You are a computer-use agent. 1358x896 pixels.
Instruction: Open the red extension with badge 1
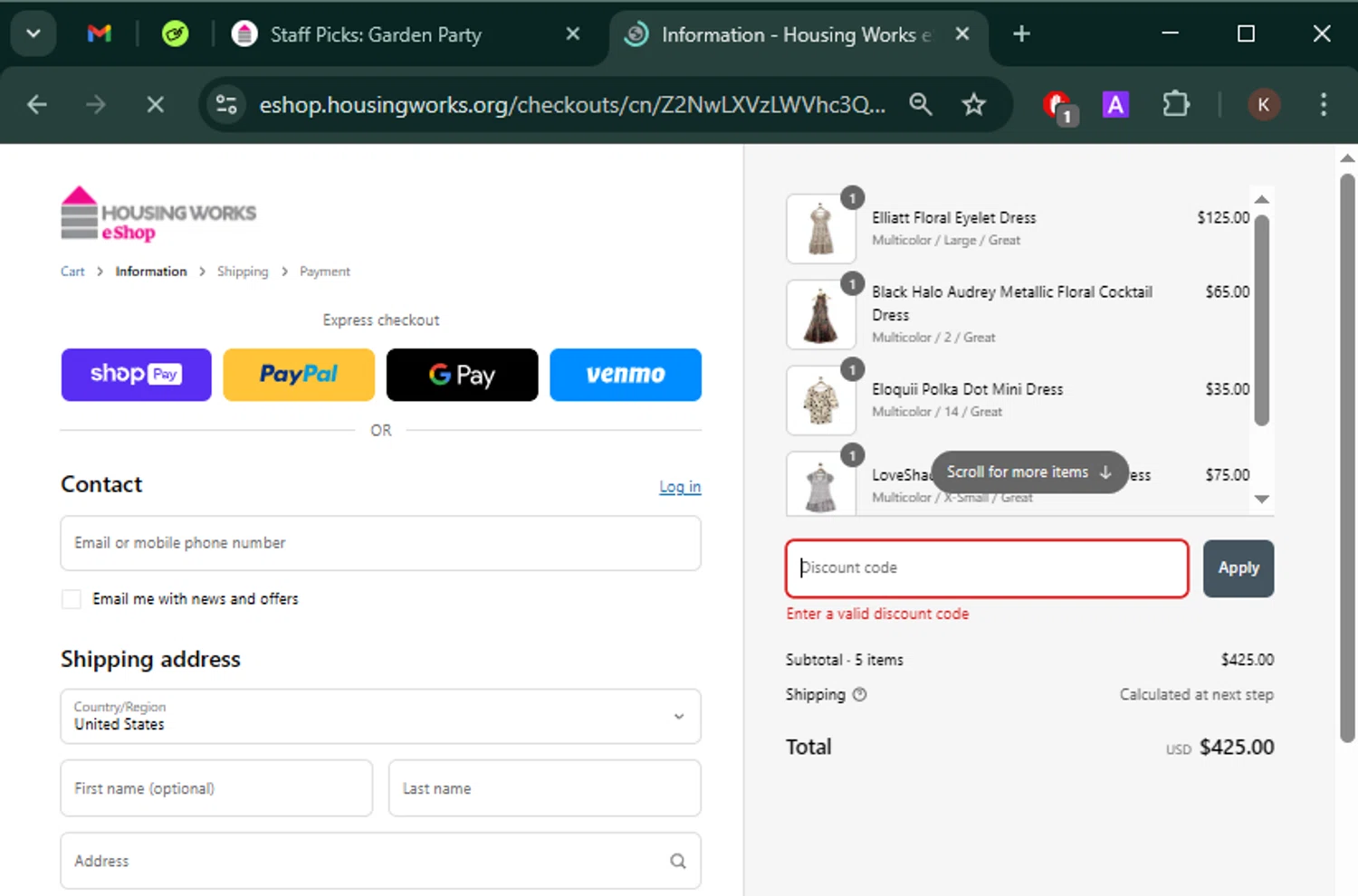[x=1059, y=107]
